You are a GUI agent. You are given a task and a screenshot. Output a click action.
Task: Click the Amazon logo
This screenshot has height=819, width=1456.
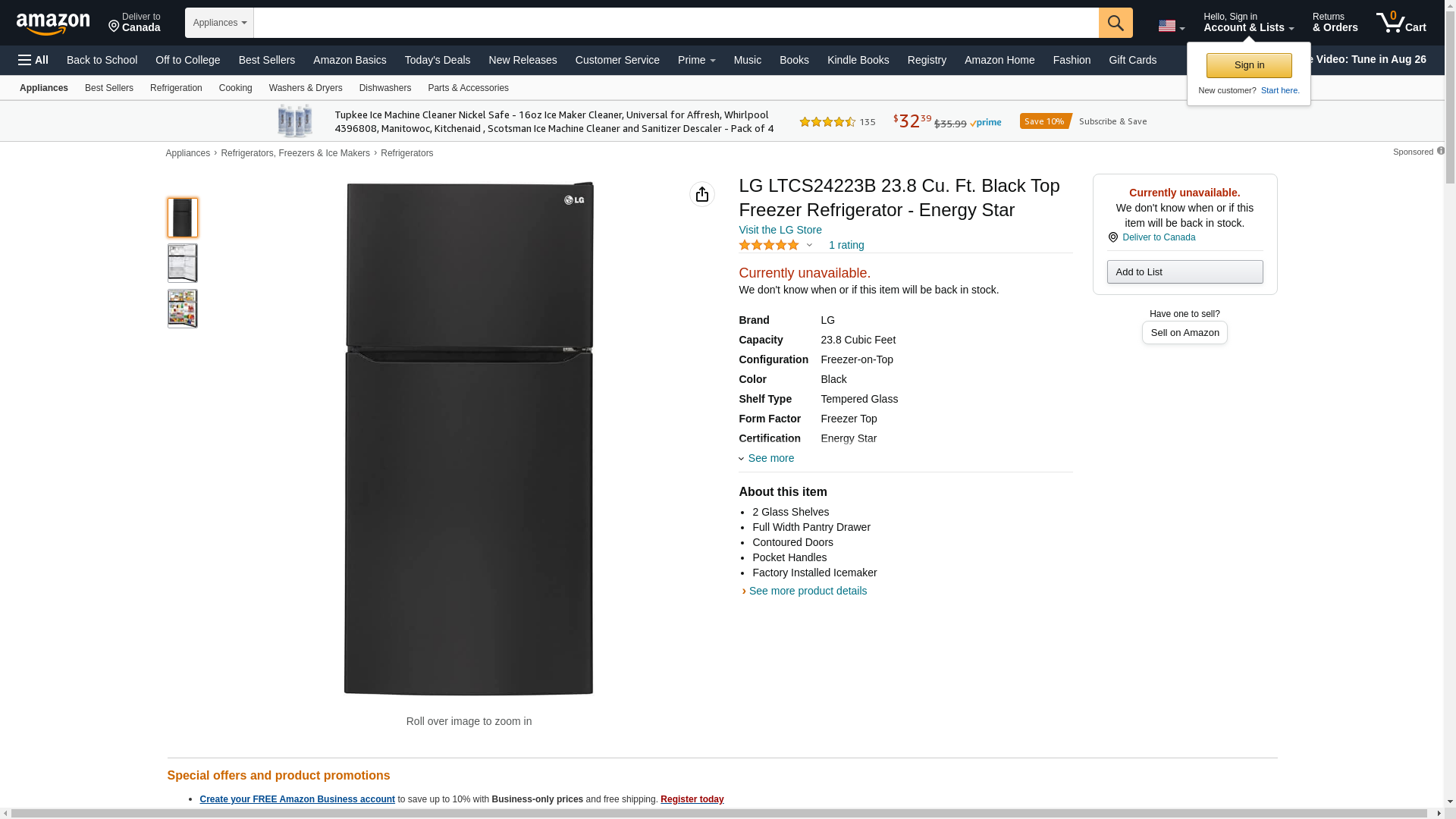pyautogui.click(x=53, y=24)
